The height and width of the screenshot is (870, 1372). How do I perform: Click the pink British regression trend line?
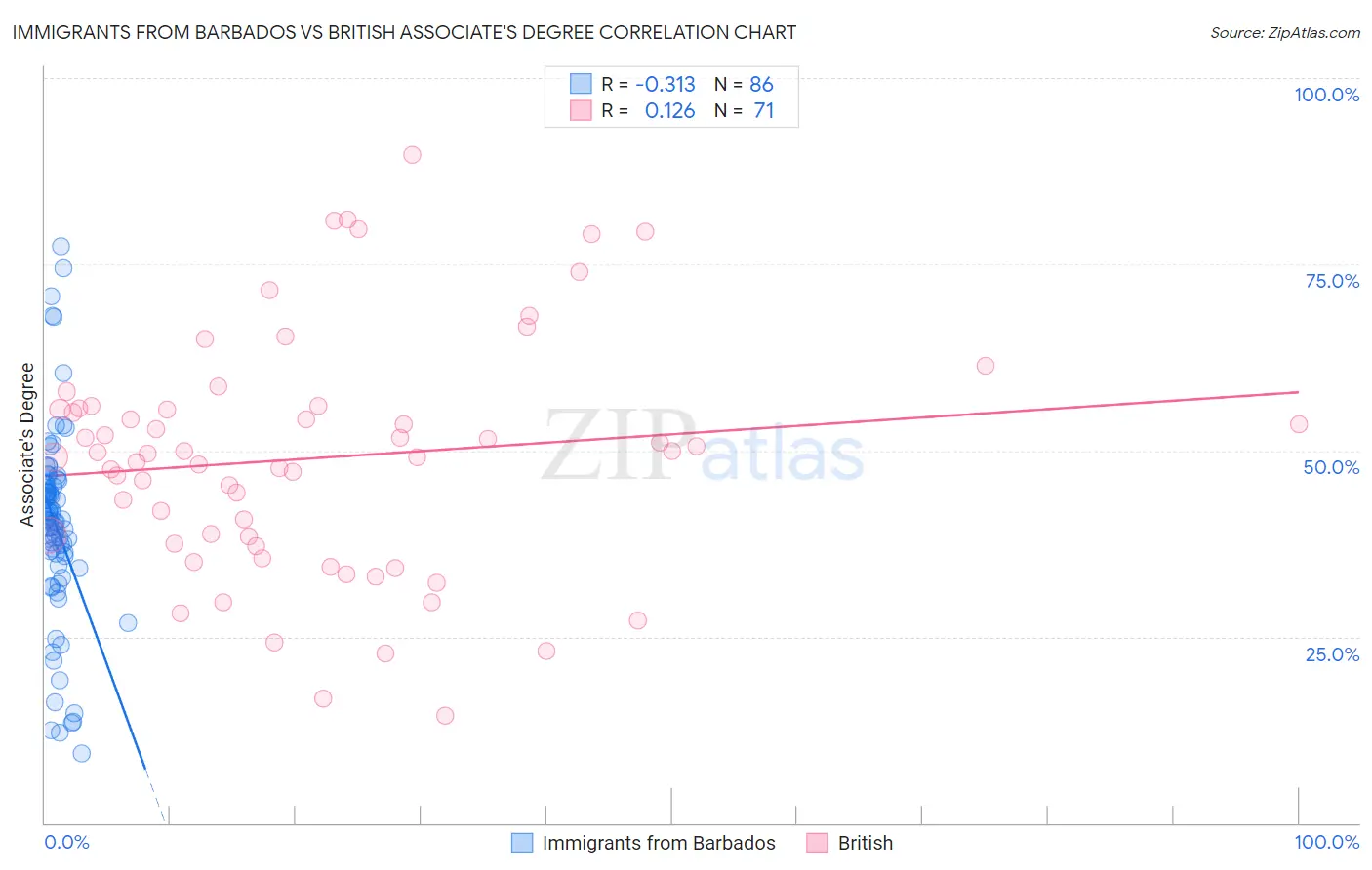[671, 433]
